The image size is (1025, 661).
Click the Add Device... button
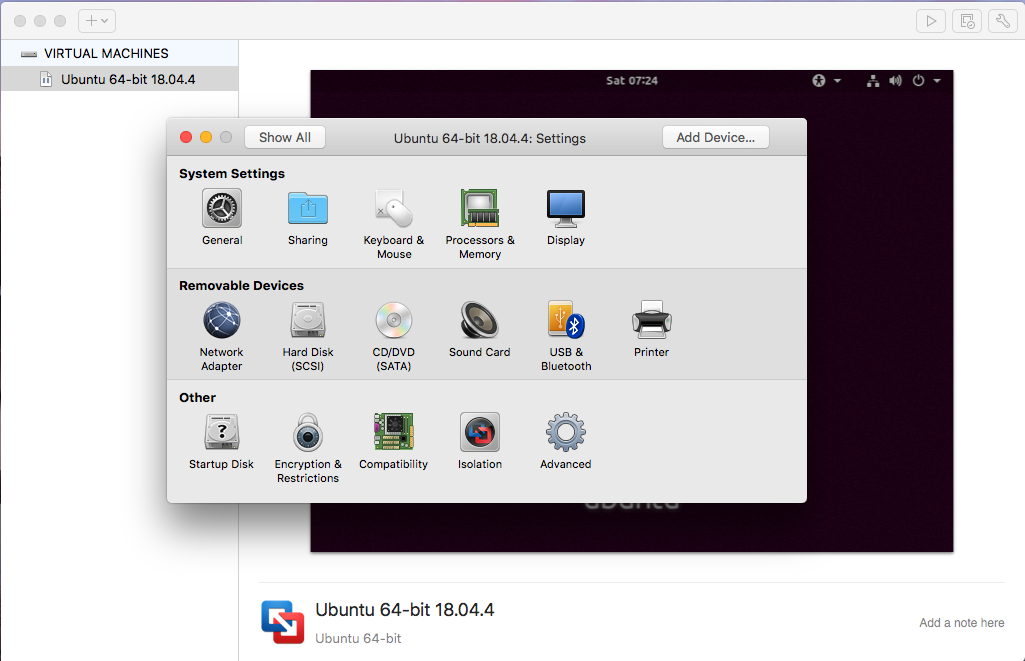716,137
